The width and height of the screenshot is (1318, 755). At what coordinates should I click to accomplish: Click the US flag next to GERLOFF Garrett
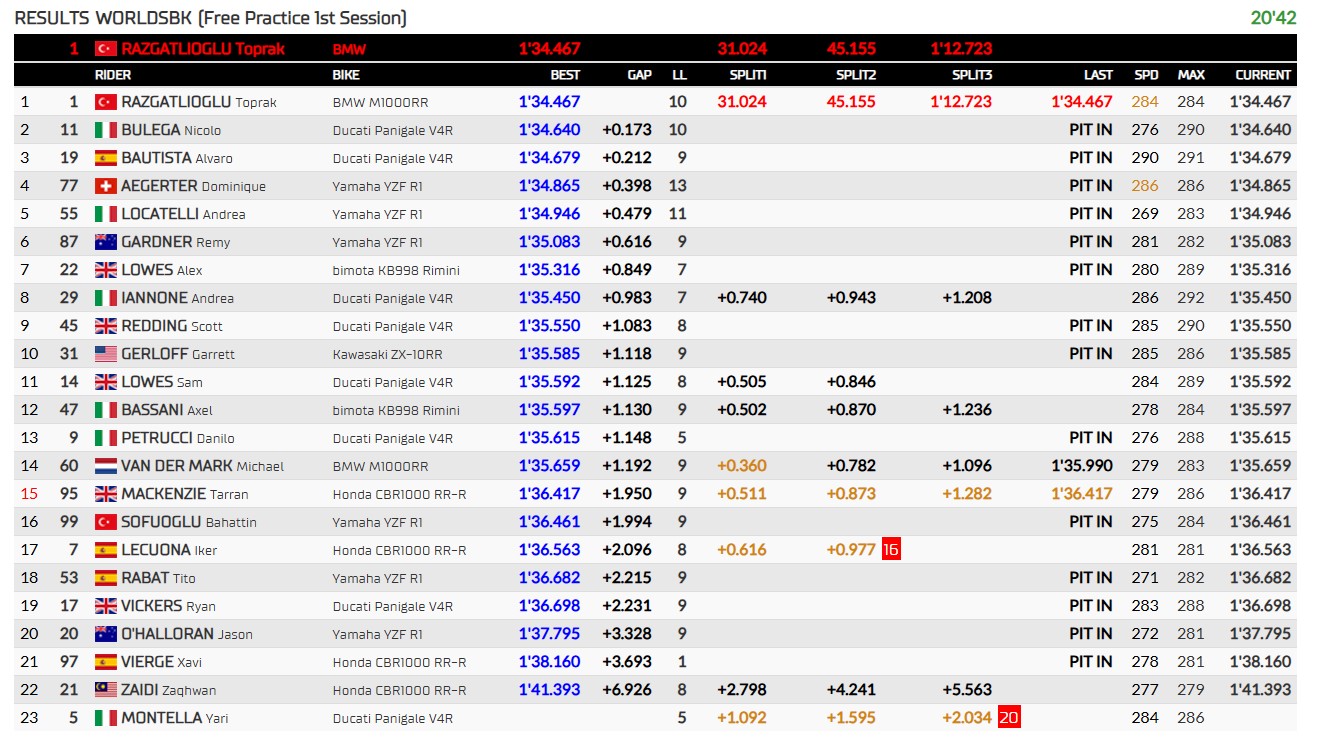[106, 354]
